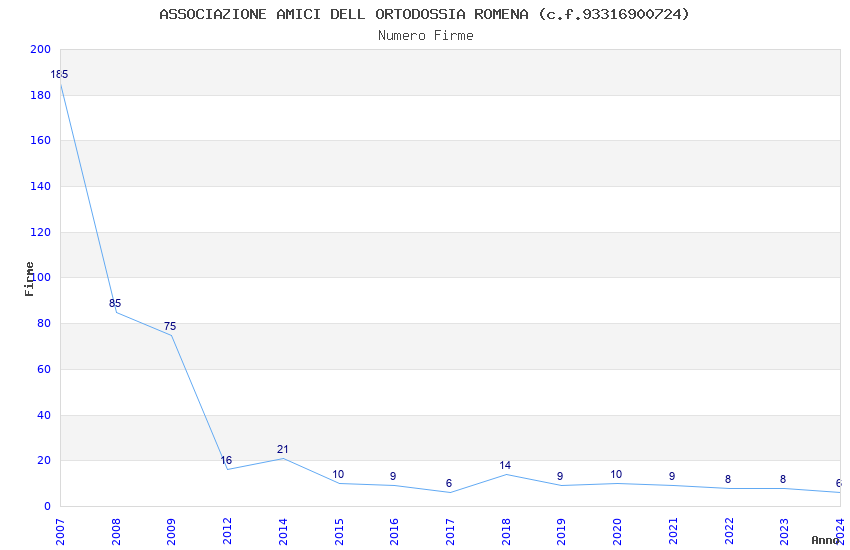Click the x-axis year label 2022
850x550 pixels.
[x=729, y=532]
